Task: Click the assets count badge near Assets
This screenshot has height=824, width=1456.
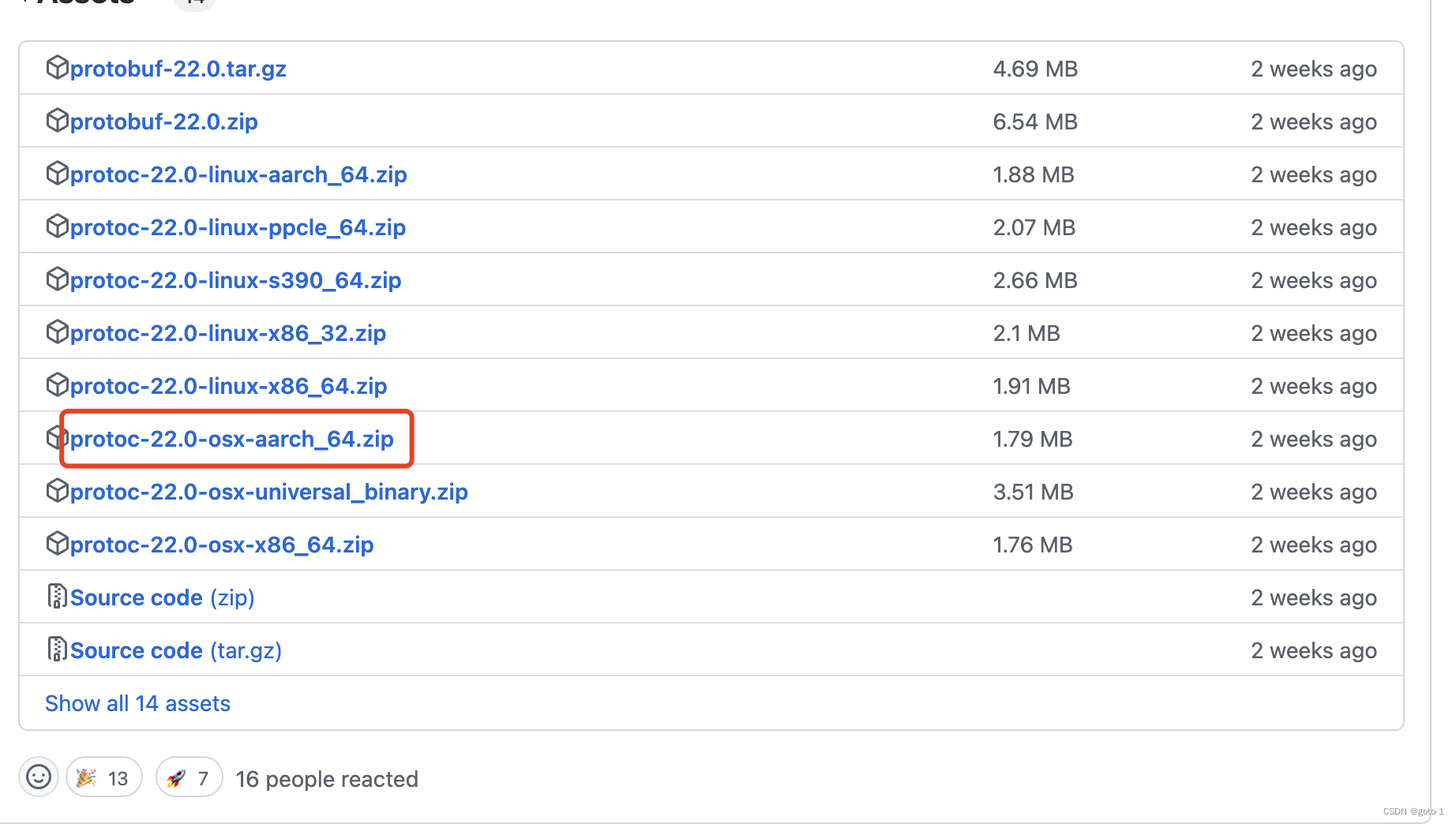Action: click(x=194, y=4)
